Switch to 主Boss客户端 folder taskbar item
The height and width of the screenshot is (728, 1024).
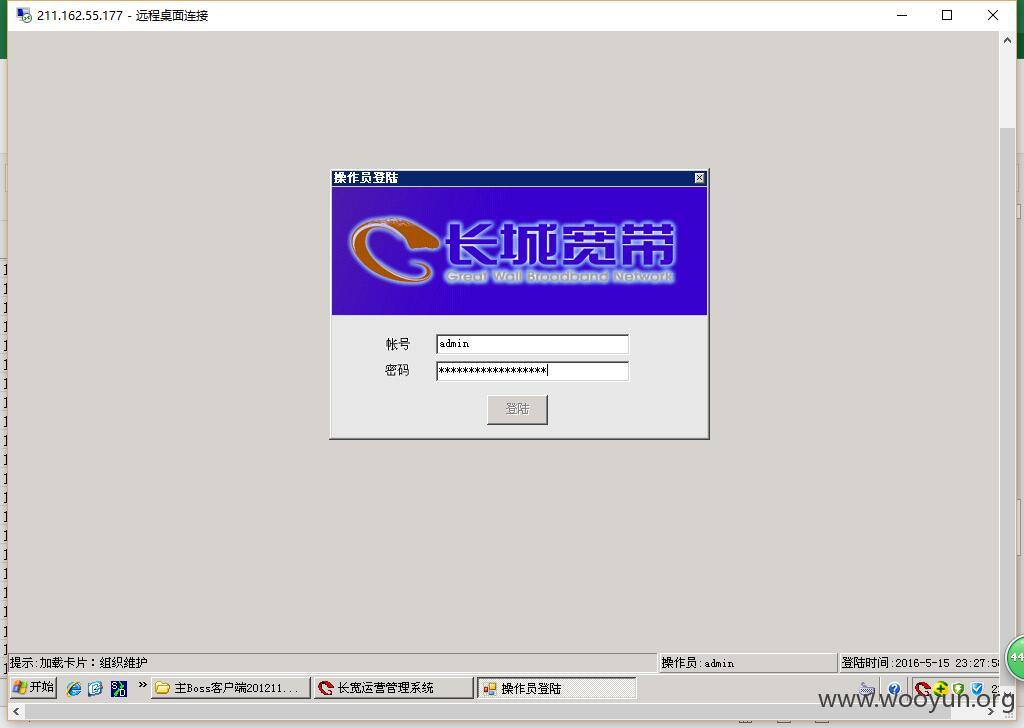[x=231, y=688]
